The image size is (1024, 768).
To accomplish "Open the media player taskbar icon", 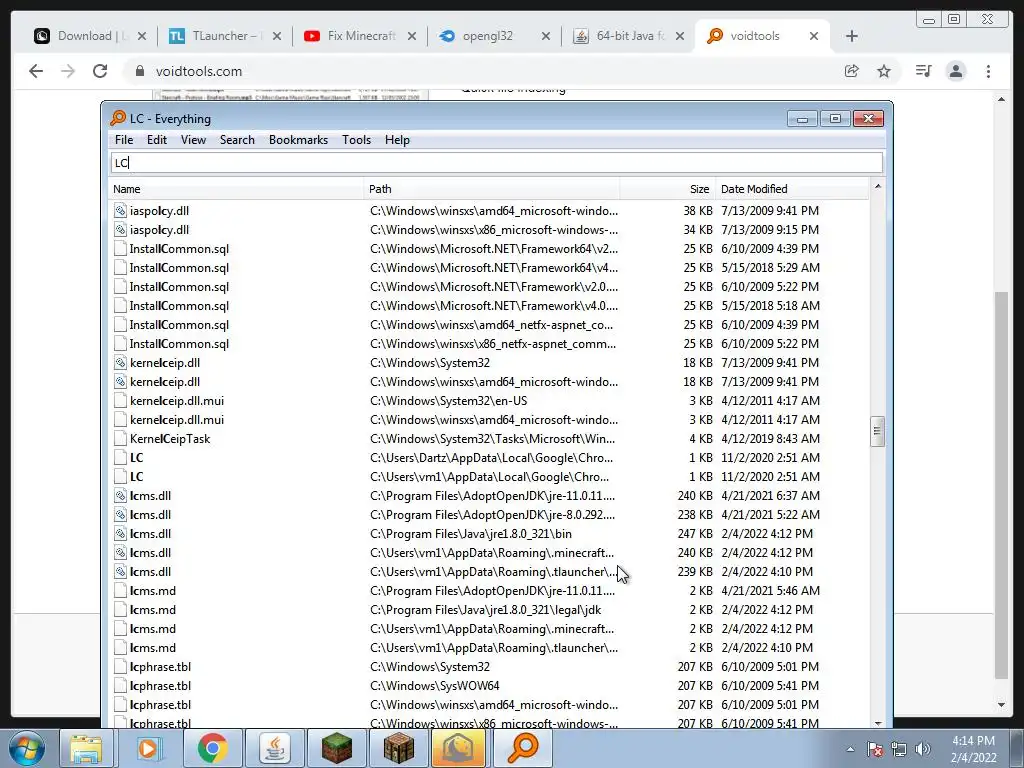I will [149, 748].
